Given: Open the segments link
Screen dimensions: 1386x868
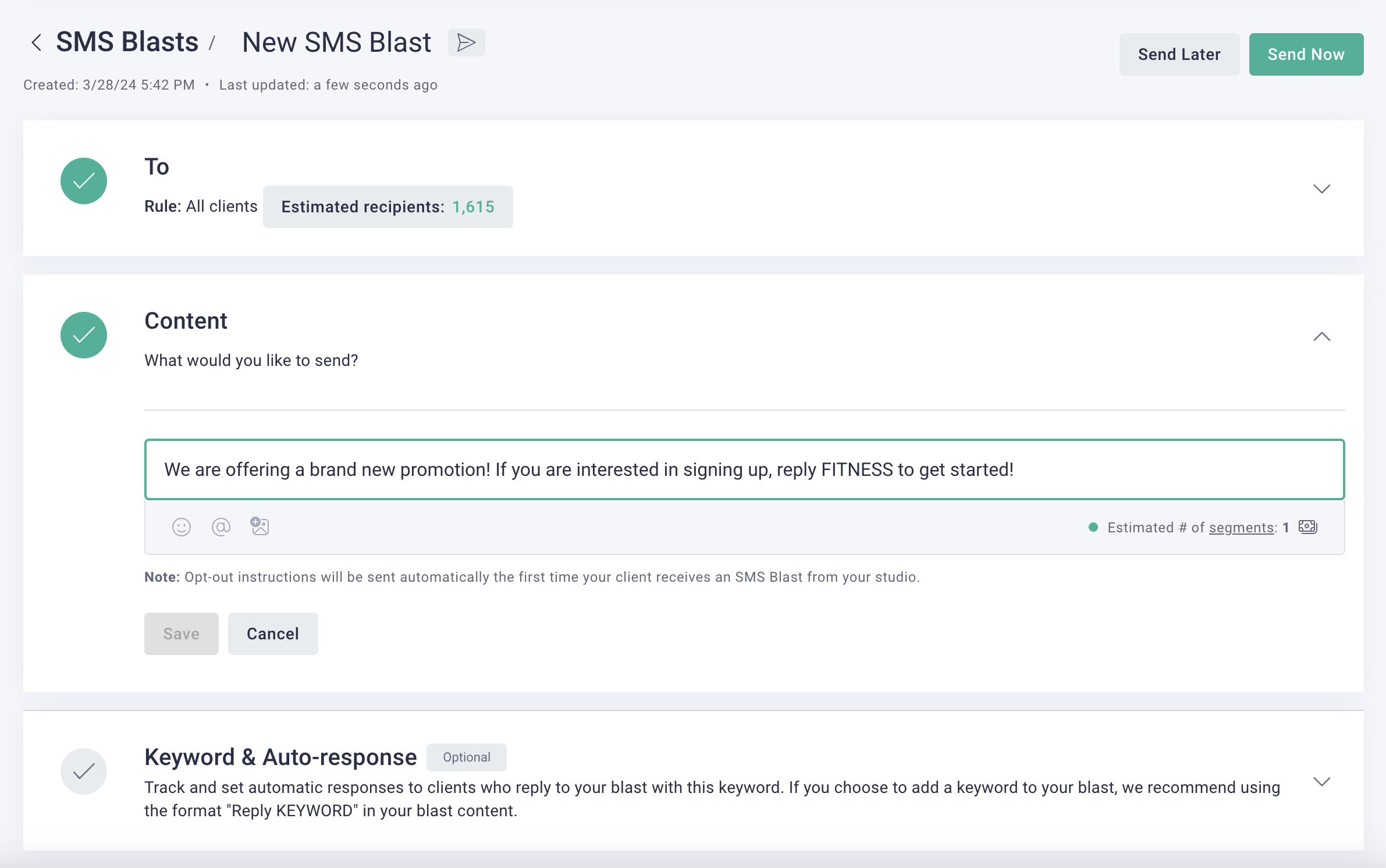Looking at the screenshot, I should click(x=1241, y=528).
